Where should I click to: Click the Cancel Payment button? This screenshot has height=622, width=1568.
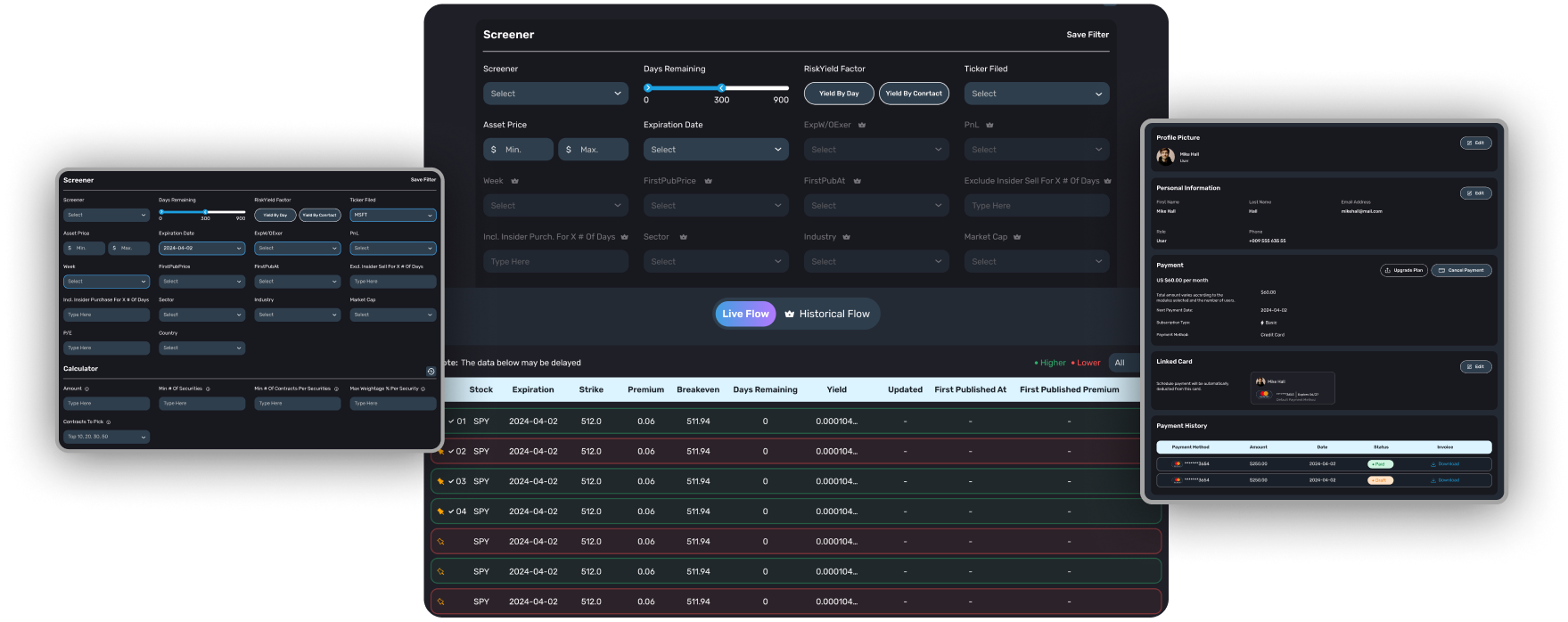tap(1461, 270)
